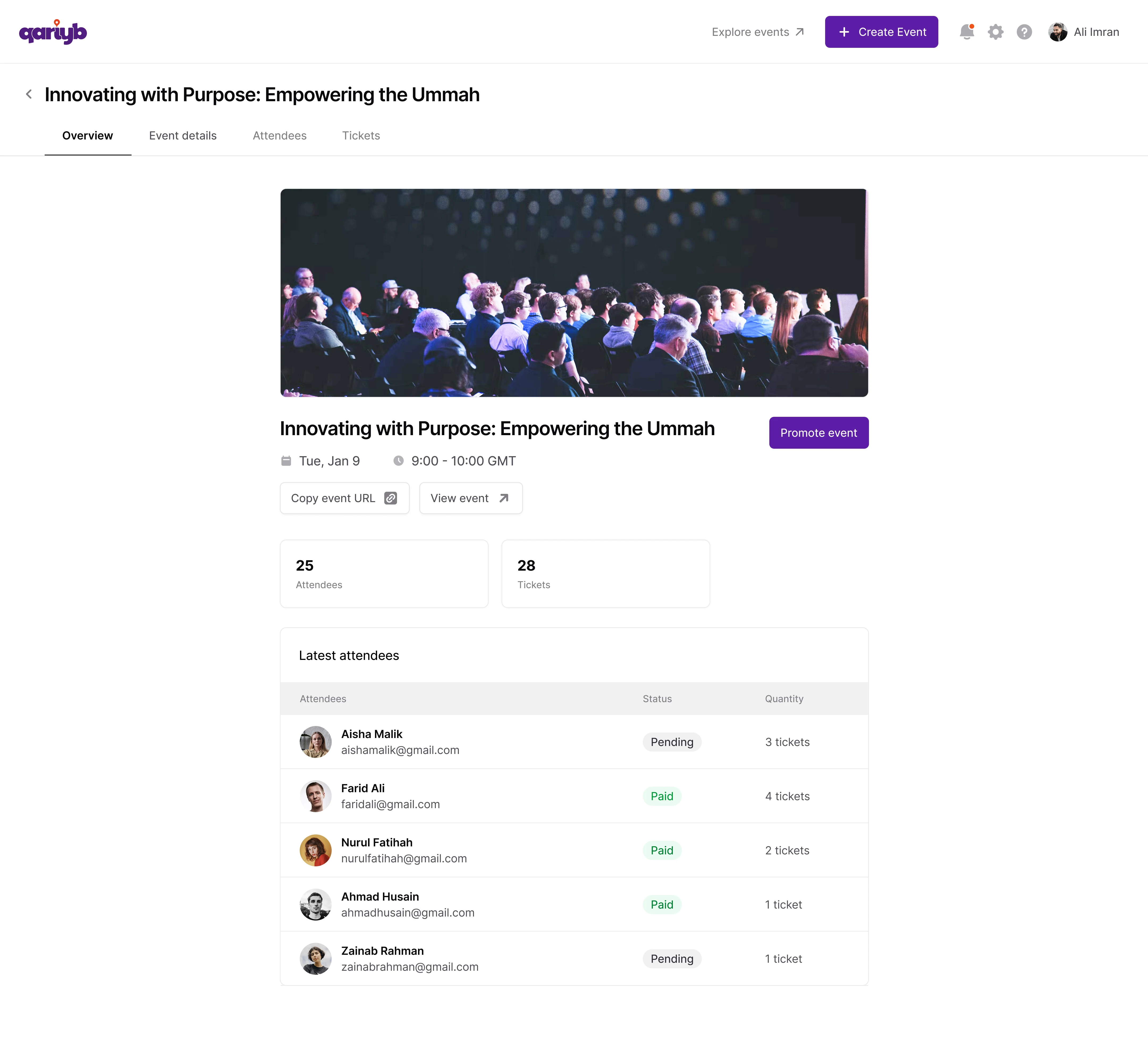Click the event banner image
The width and height of the screenshot is (1148, 1056).
pos(574,292)
